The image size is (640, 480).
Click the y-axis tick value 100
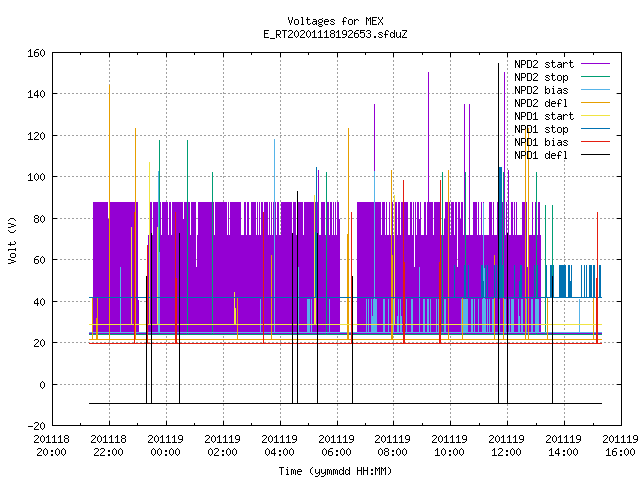tap(36, 177)
